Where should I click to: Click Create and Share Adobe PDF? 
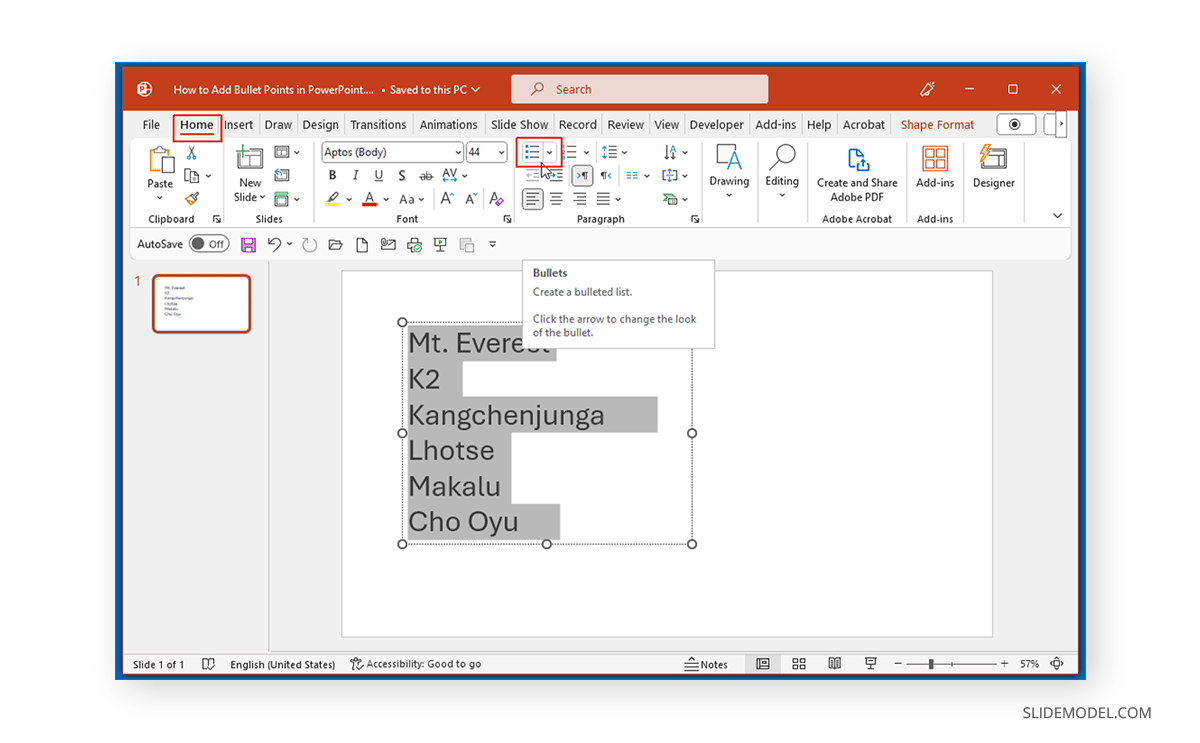click(857, 175)
